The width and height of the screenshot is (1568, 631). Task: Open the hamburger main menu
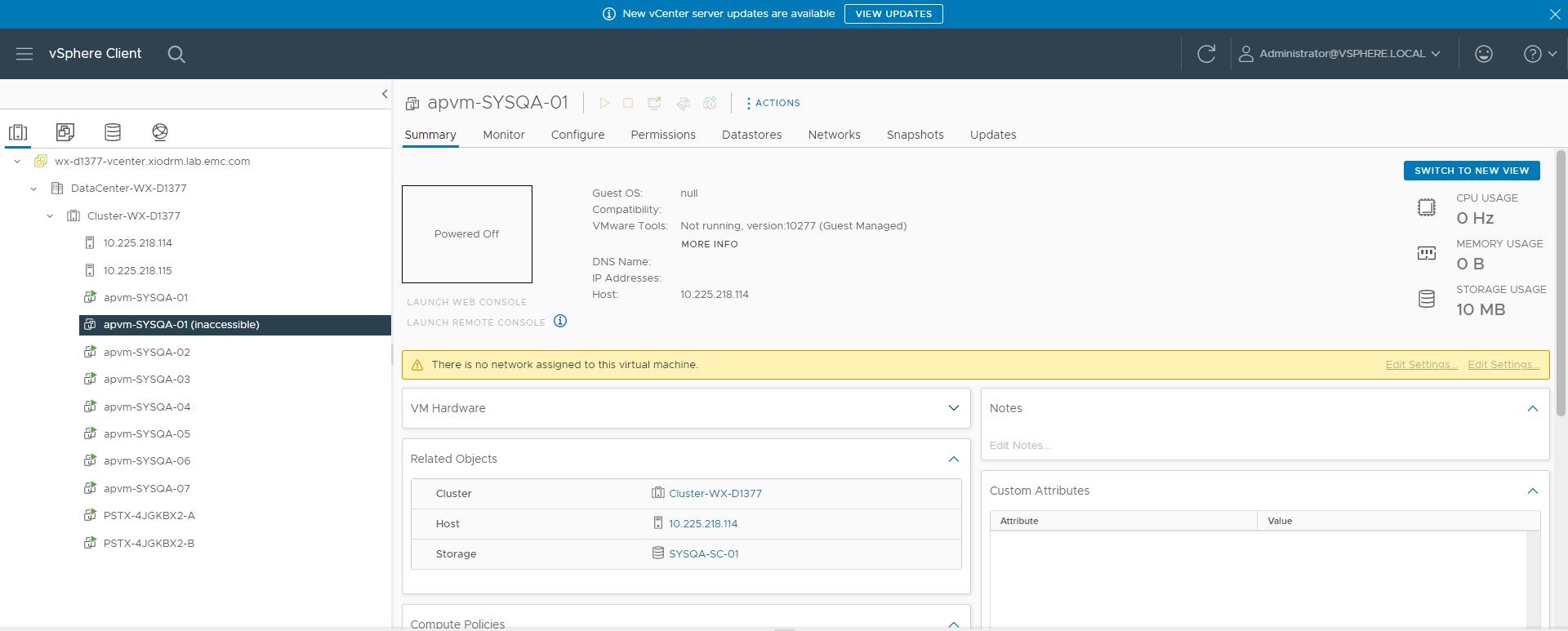24,54
